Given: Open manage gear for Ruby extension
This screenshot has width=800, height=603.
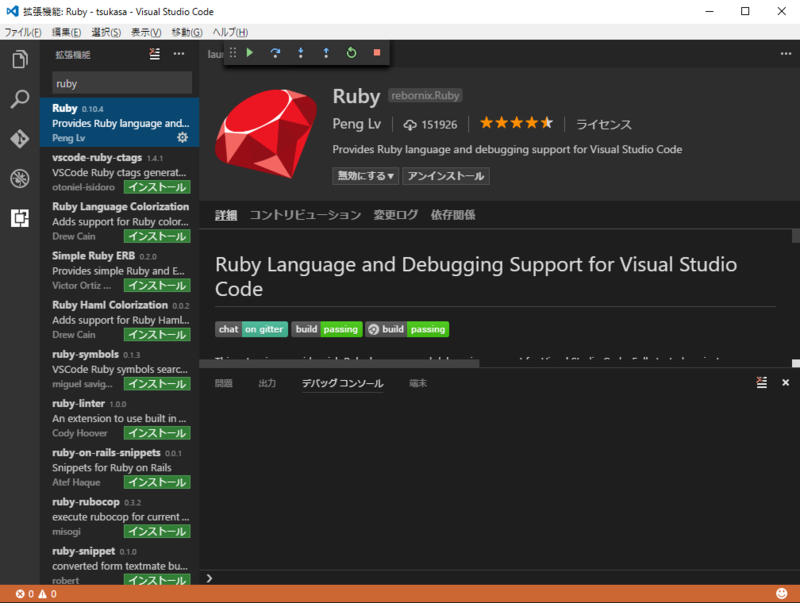Looking at the screenshot, I should [182, 137].
